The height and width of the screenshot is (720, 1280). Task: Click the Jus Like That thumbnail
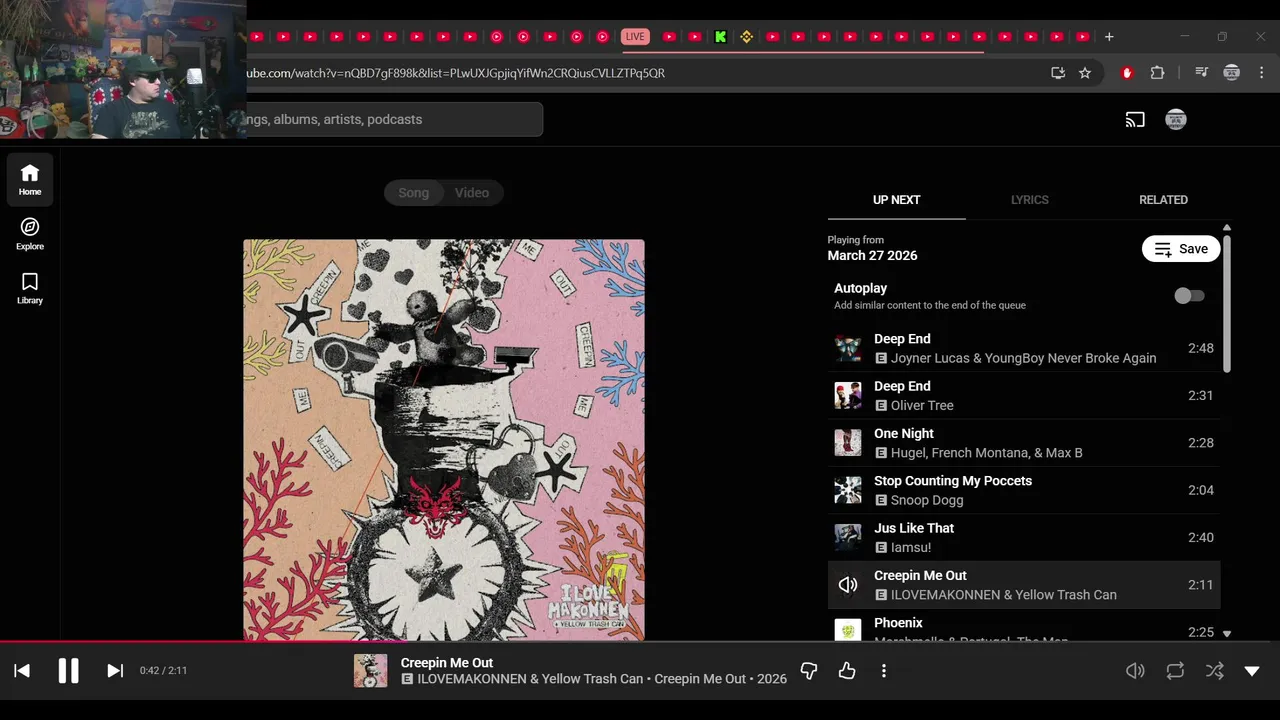click(x=848, y=538)
